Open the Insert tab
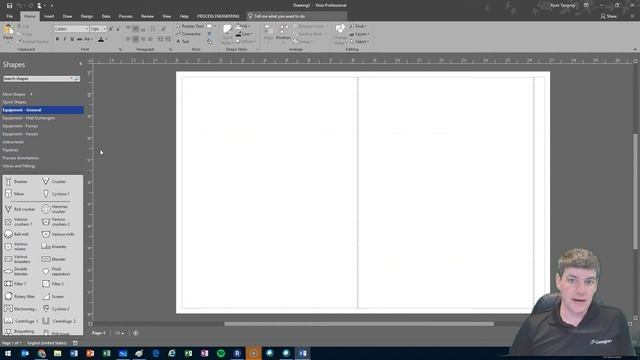 point(49,16)
